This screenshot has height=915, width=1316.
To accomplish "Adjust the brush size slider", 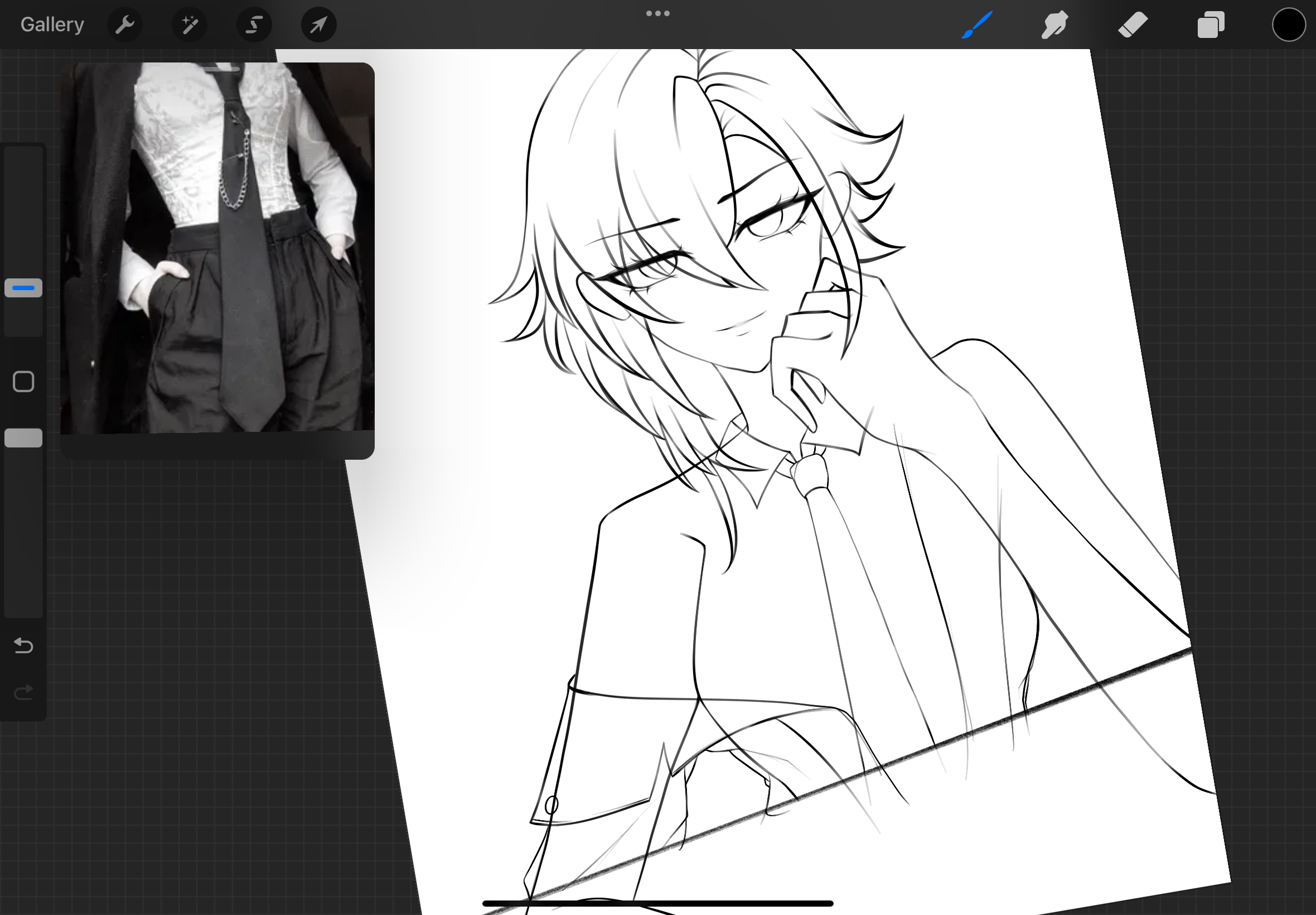I will click(23, 288).
